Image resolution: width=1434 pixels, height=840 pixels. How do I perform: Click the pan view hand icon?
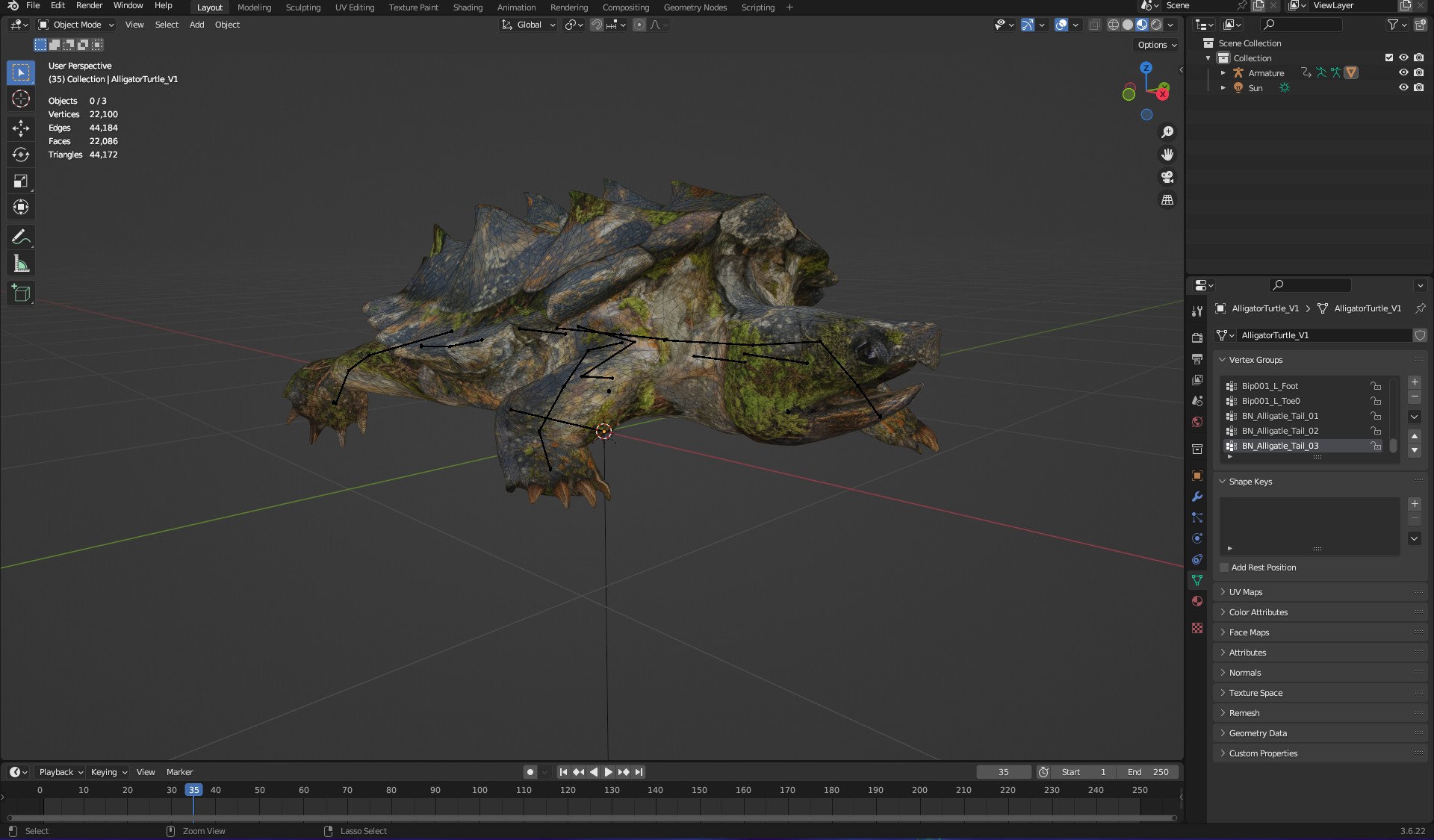pos(1167,155)
